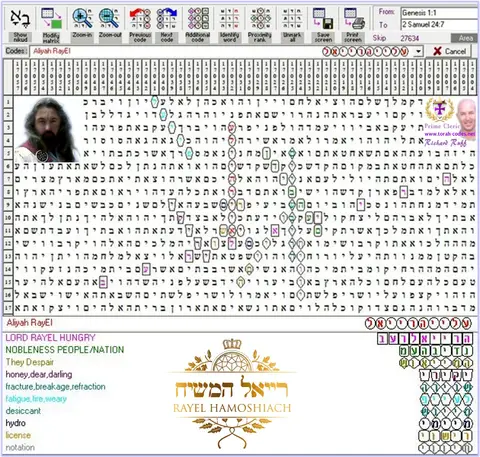Select the Identify word tool
The width and height of the screenshot is (480, 457).
pyautogui.click(x=229, y=19)
